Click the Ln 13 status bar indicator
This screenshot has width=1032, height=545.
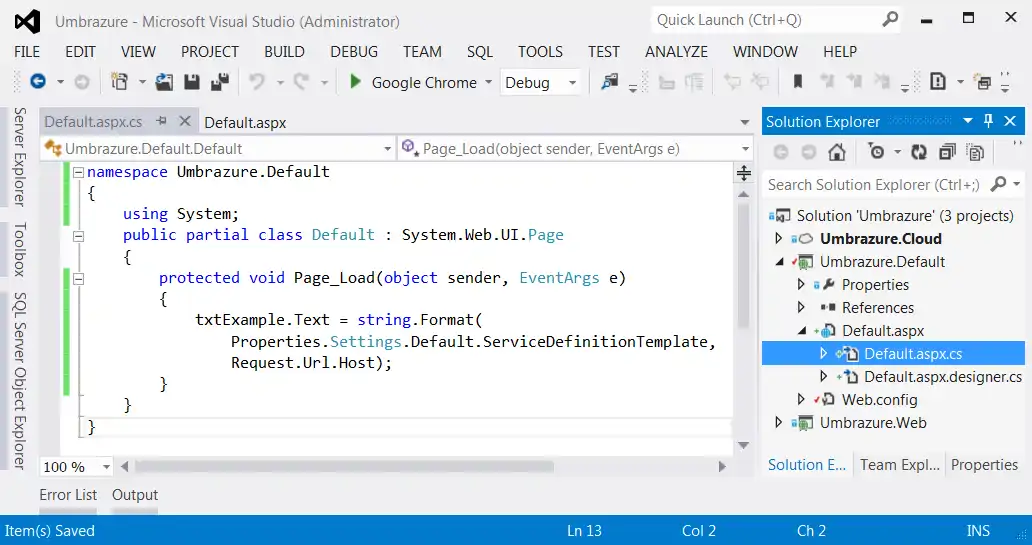pyautogui.click(x=584, y=531)
